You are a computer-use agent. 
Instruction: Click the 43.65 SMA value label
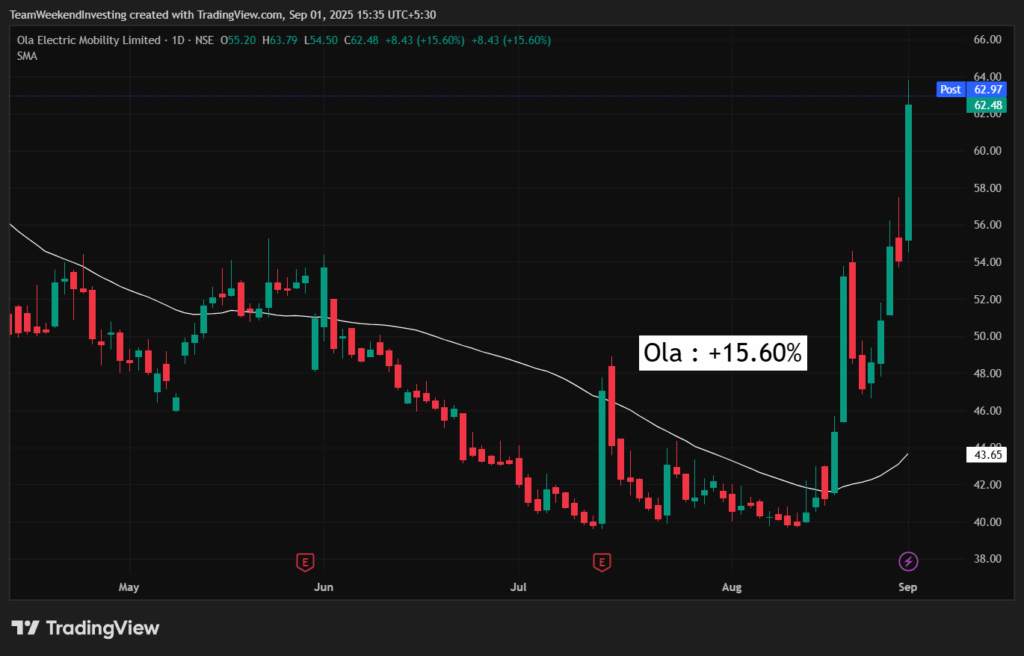pyautogui.click(x=987, y=455)
